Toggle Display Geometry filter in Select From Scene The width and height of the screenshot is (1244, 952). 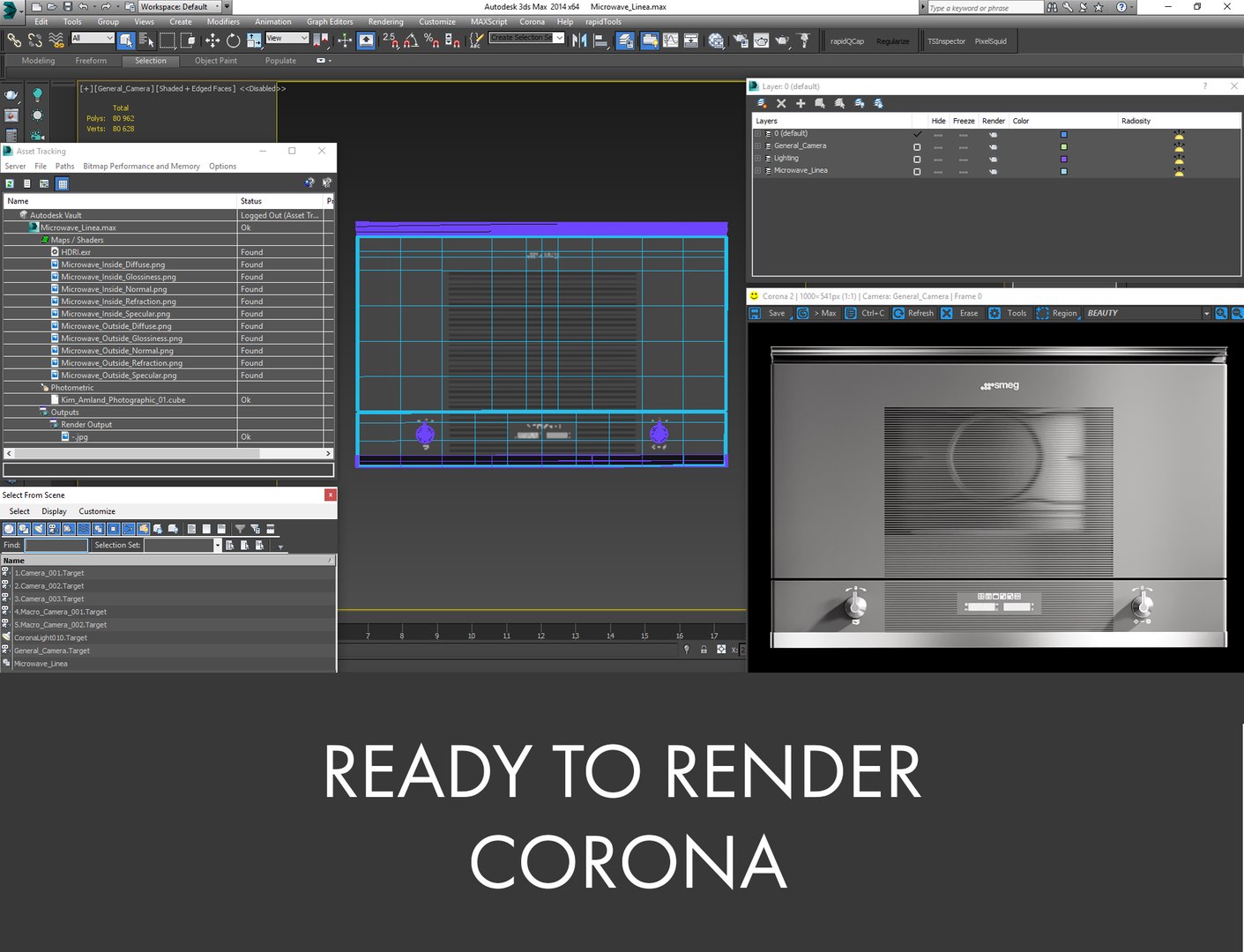[x=9, y=529]
